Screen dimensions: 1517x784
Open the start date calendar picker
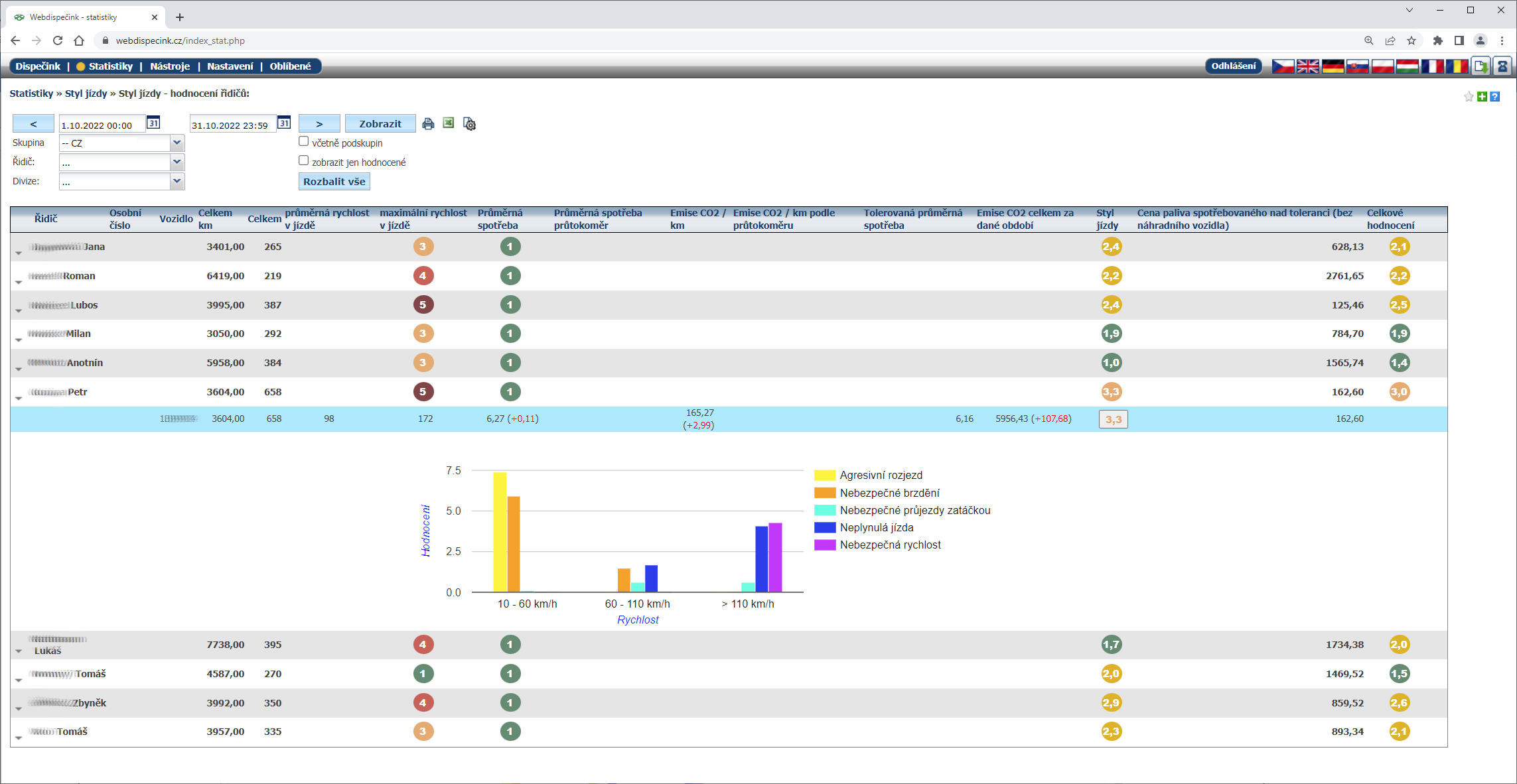153,123
